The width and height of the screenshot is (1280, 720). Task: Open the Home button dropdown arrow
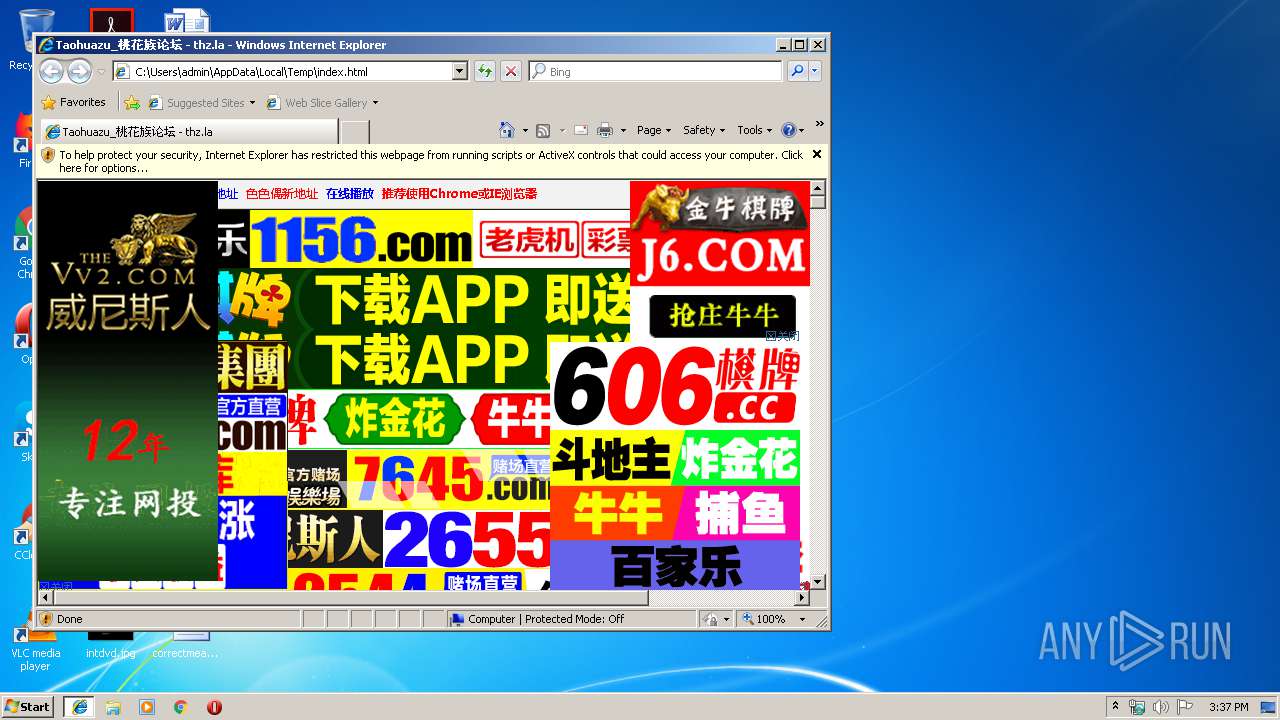pyautogui.click(x=524, y=130)
